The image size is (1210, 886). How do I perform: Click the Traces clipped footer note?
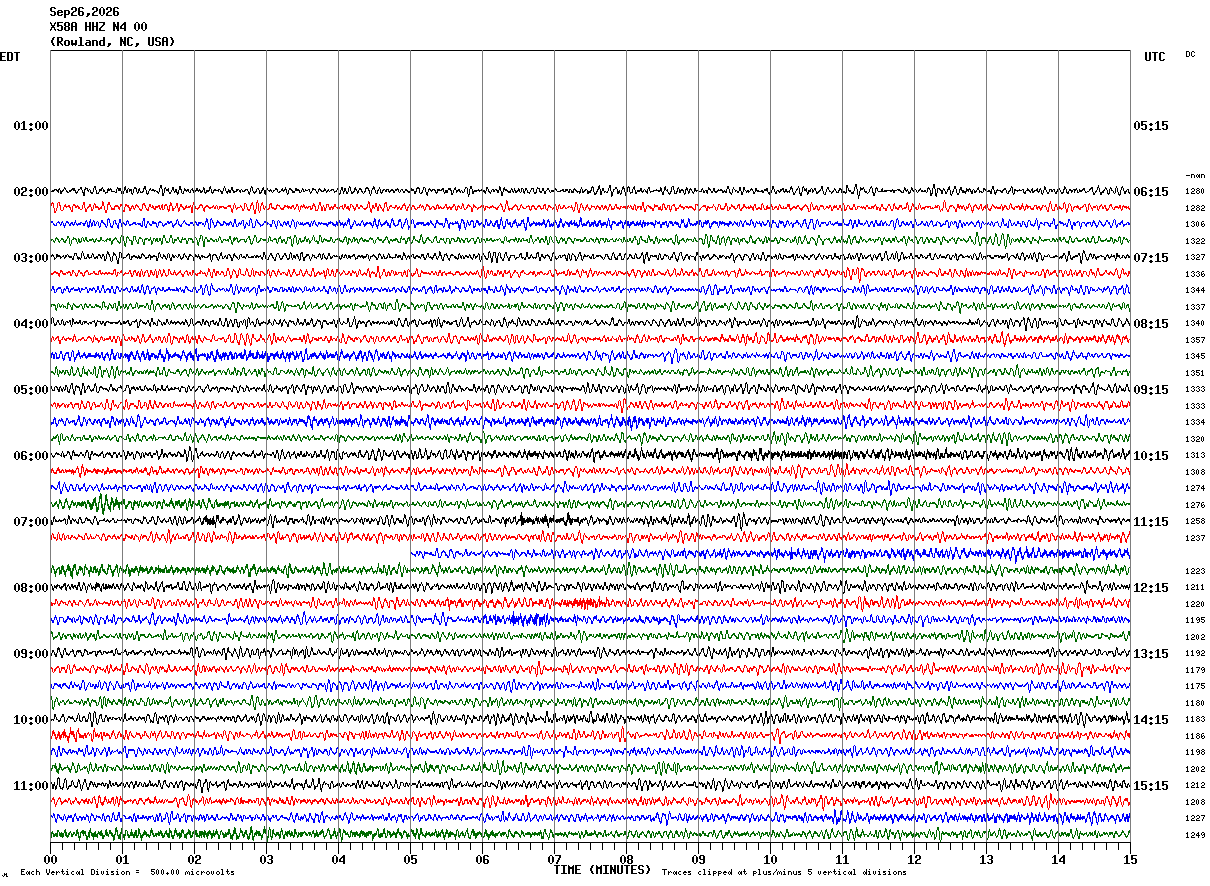click(x=784, y=872)
